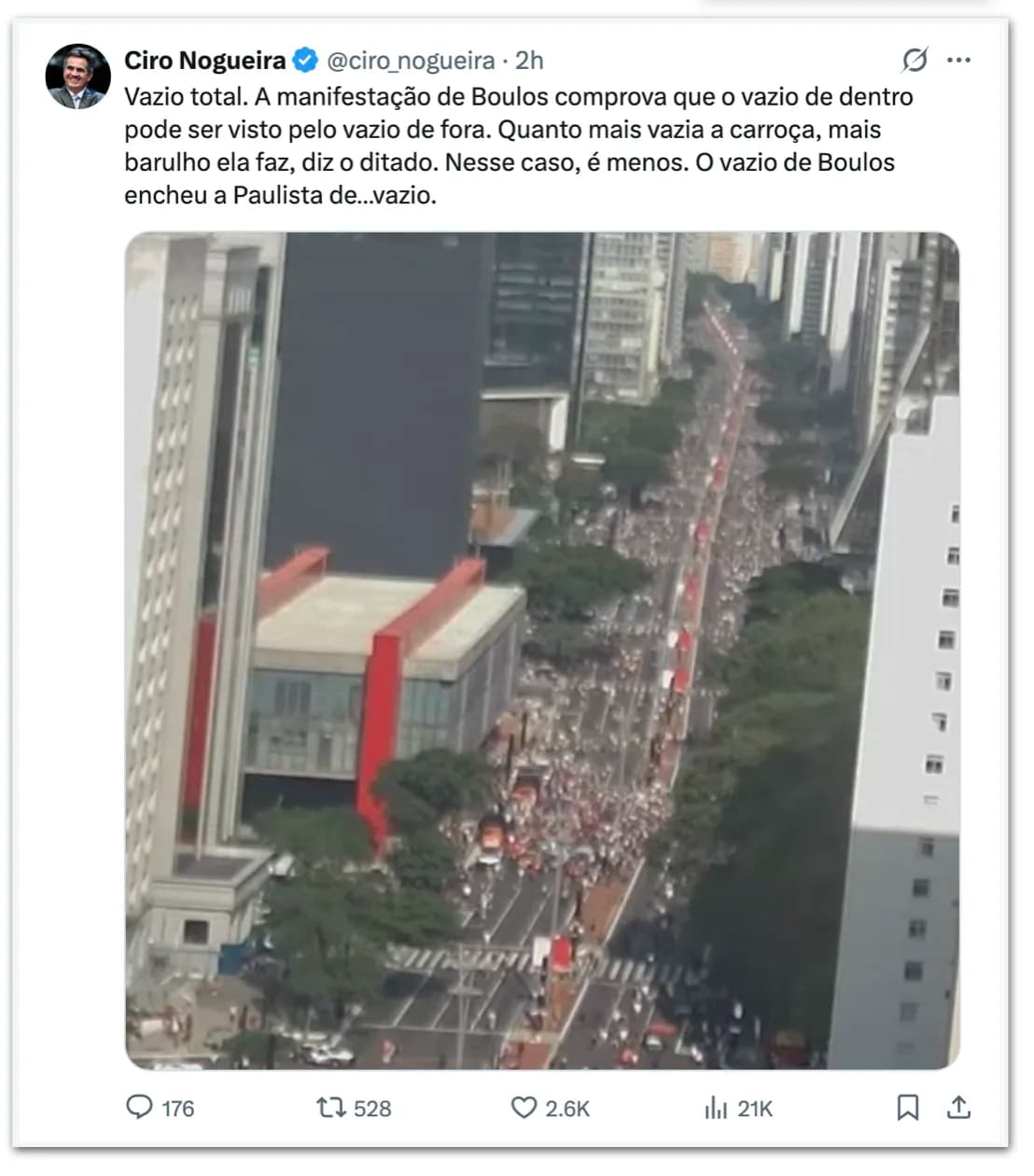Click the retweet arrows icon
The height and width of the screenshot is (1176, 1034).
tap(330, 1108)
